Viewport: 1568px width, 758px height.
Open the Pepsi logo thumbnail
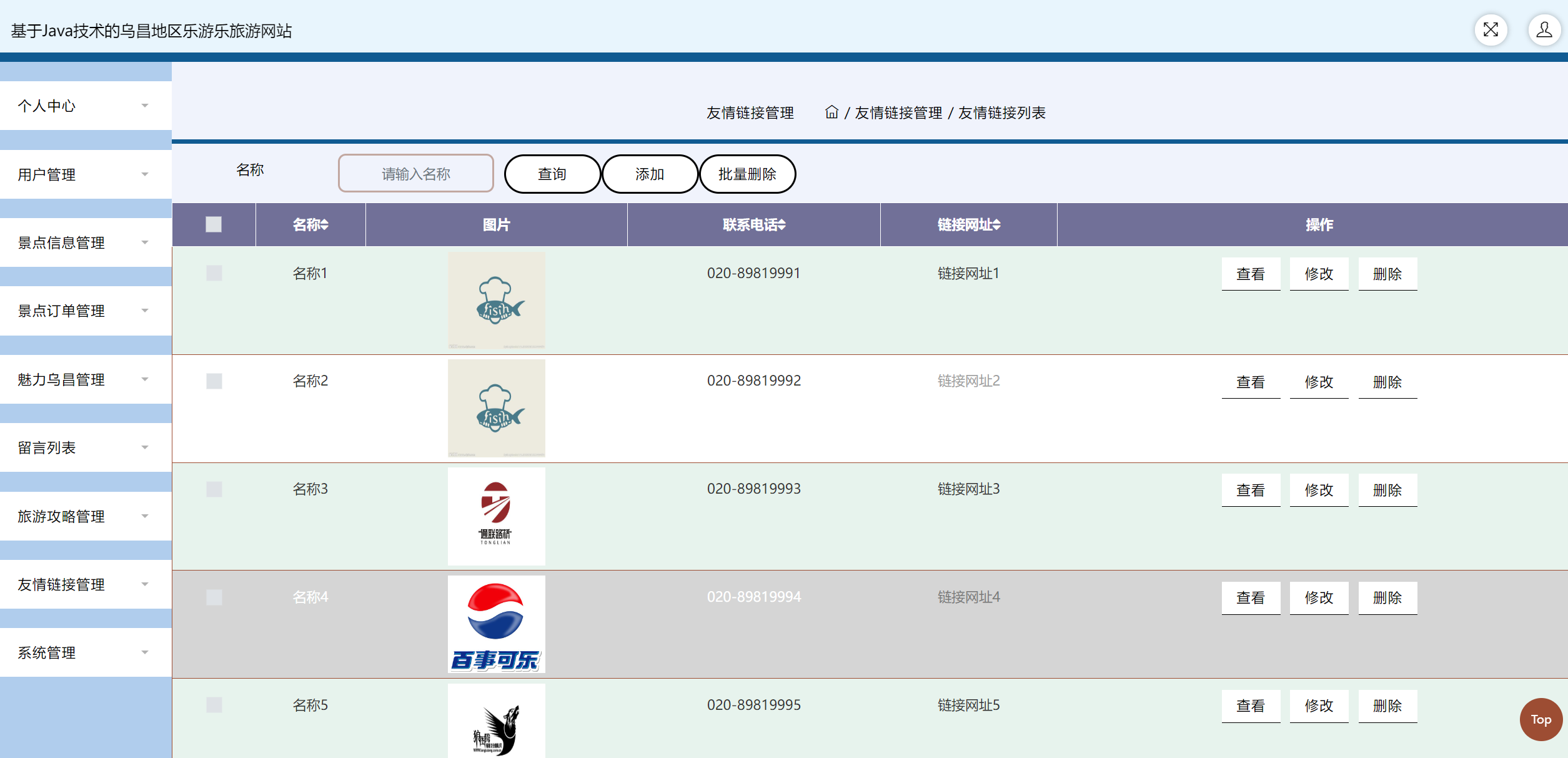coord(496,624)
